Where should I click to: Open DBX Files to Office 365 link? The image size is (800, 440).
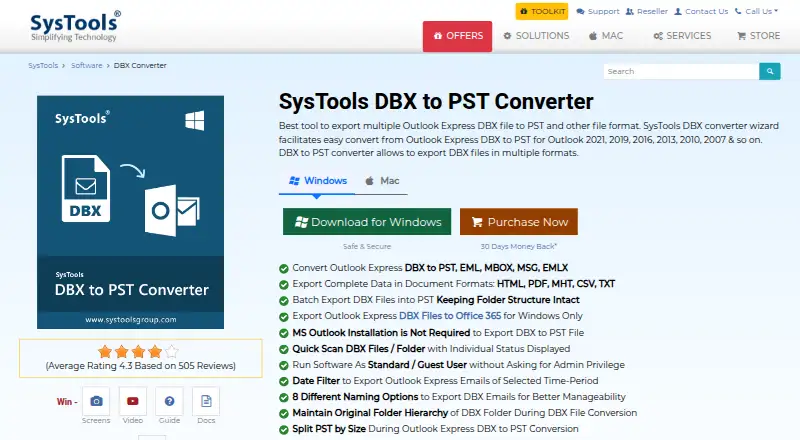click(x=450, y=316)
